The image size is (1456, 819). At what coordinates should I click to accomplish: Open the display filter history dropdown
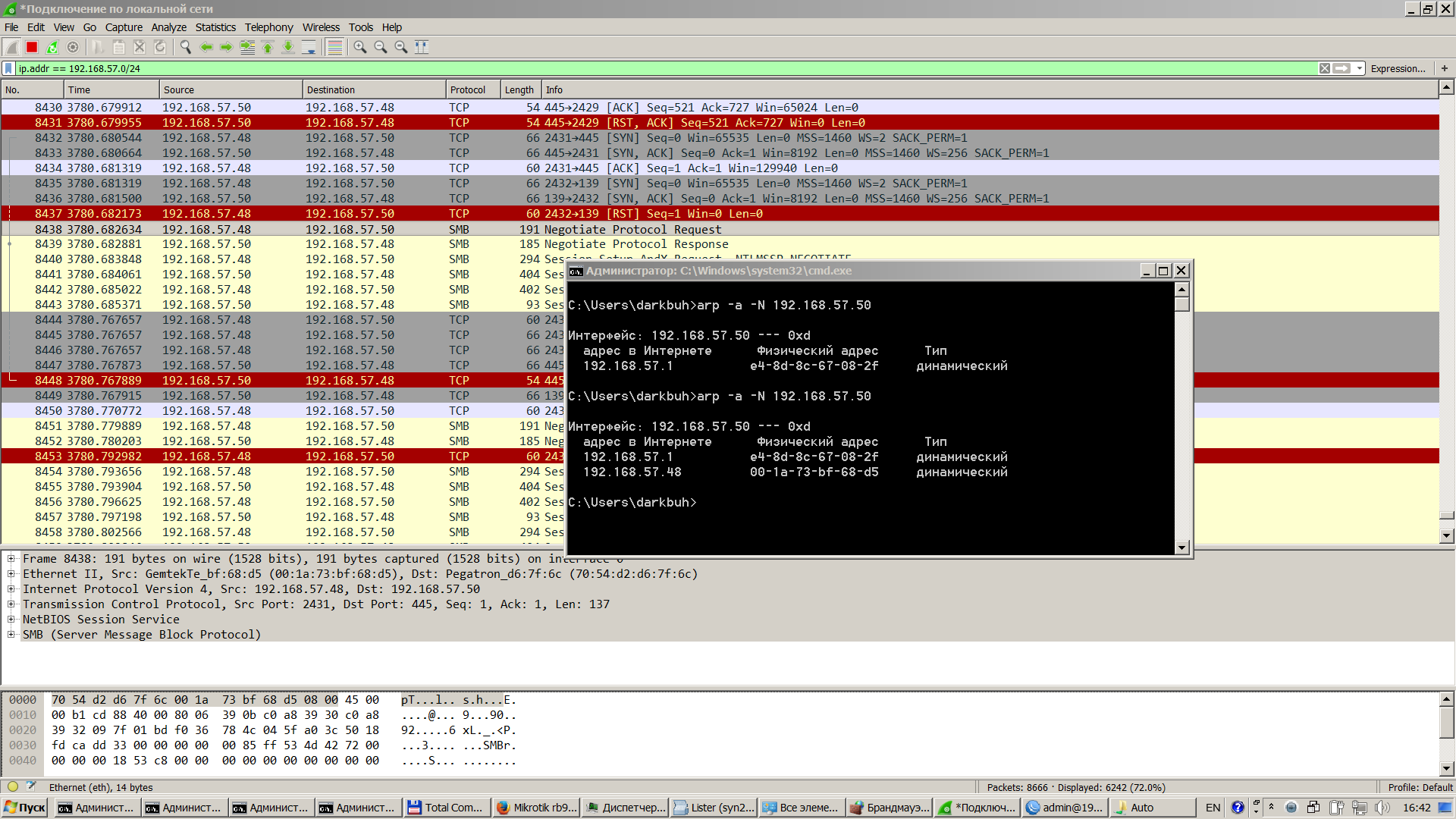(x=1360, y=68)
